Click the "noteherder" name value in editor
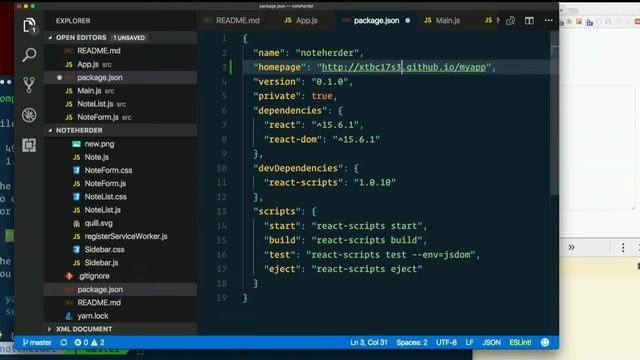Screen dimensions: 640x360 point(327,53)
